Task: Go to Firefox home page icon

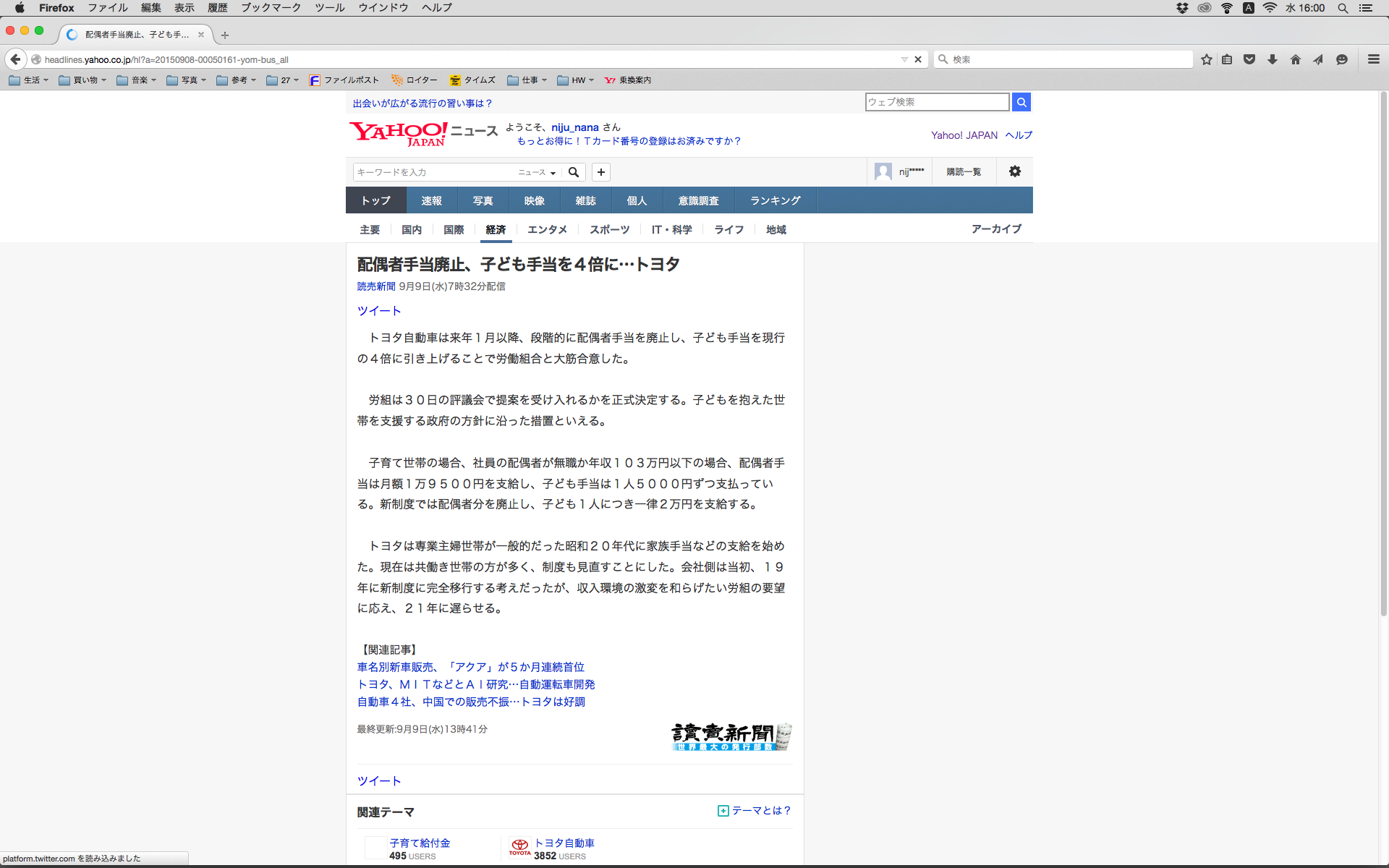Action: 1296,59
